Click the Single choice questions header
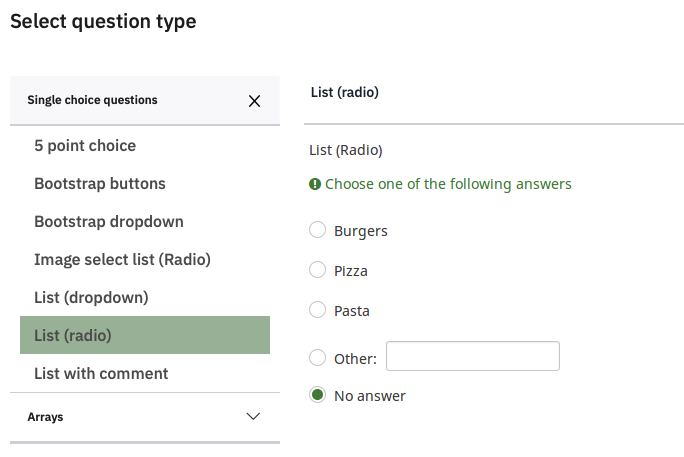The image size is (684, 457). coord(92,100)
